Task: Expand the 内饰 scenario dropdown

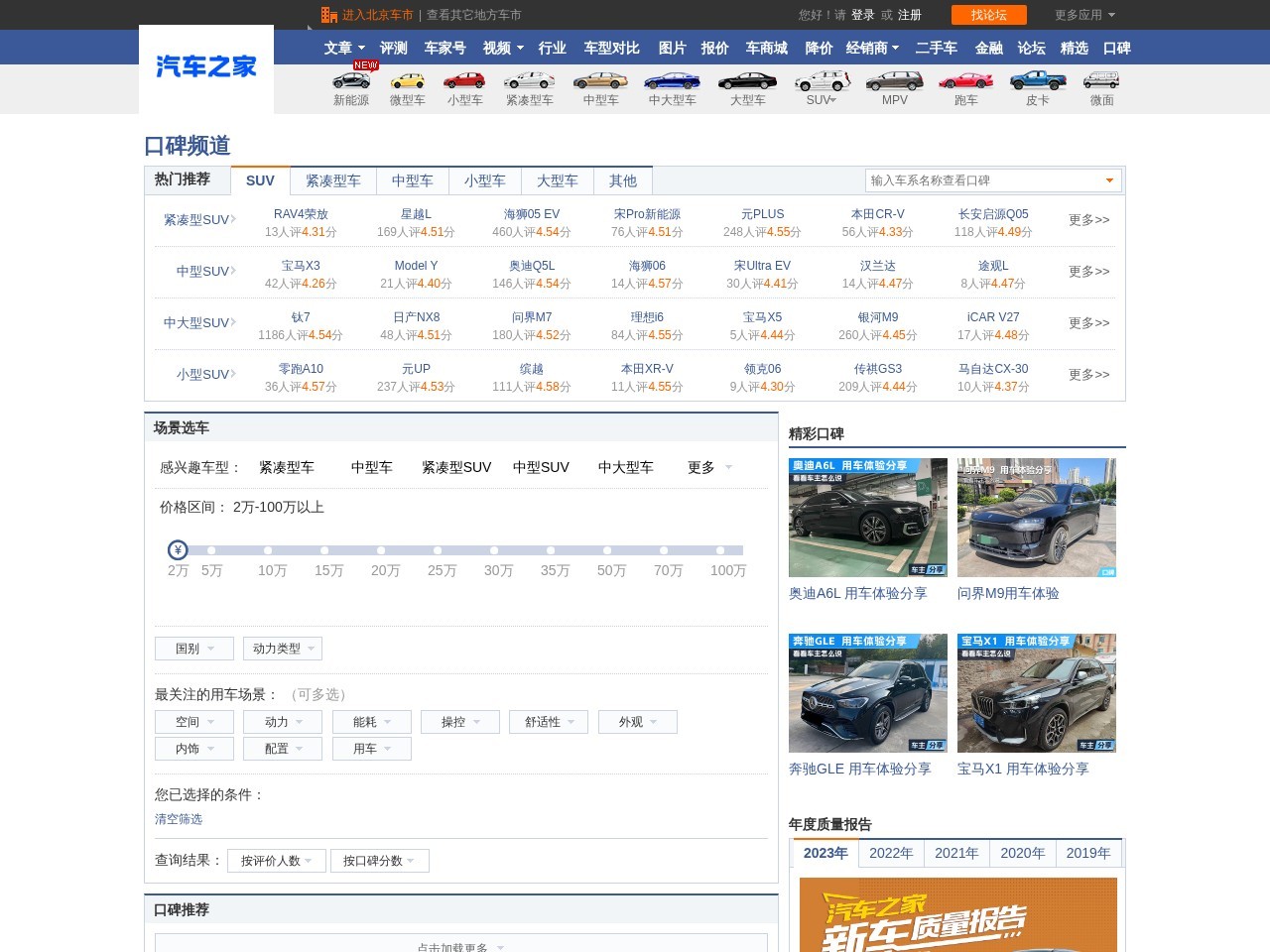Action: point(194,749)
